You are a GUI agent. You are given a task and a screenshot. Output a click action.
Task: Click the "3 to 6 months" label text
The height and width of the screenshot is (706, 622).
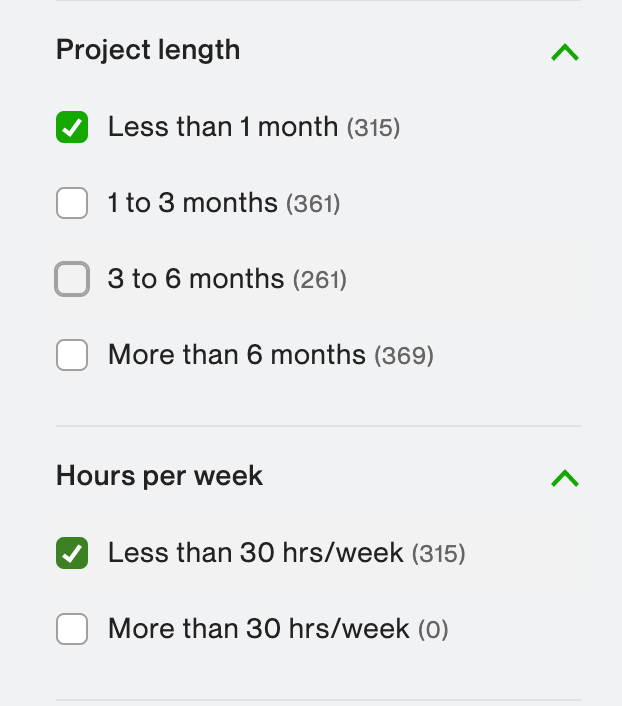(196, 279)
